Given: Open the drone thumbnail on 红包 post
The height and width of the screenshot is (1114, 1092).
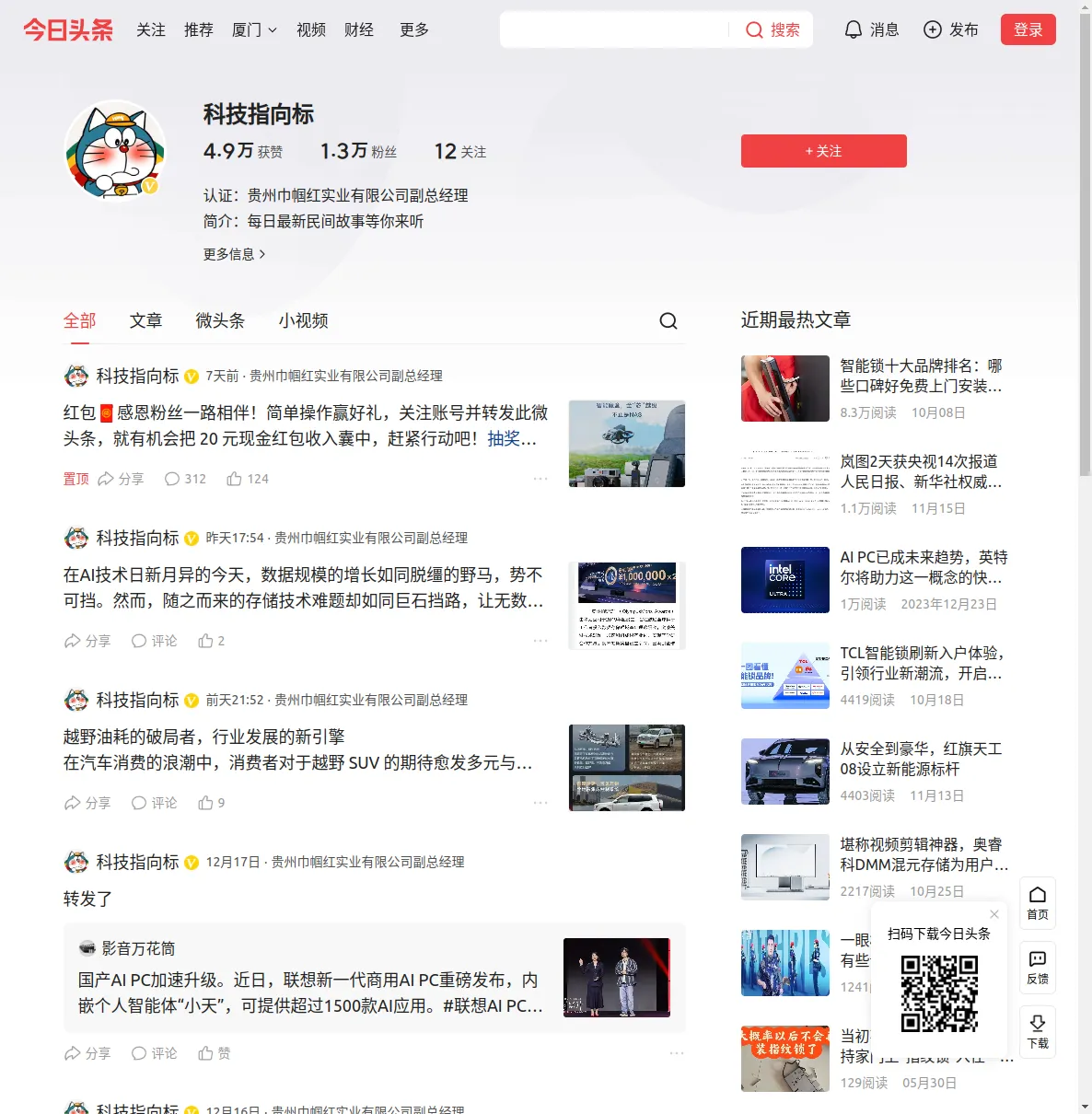Looking at the screenshot, I should 627,444.
